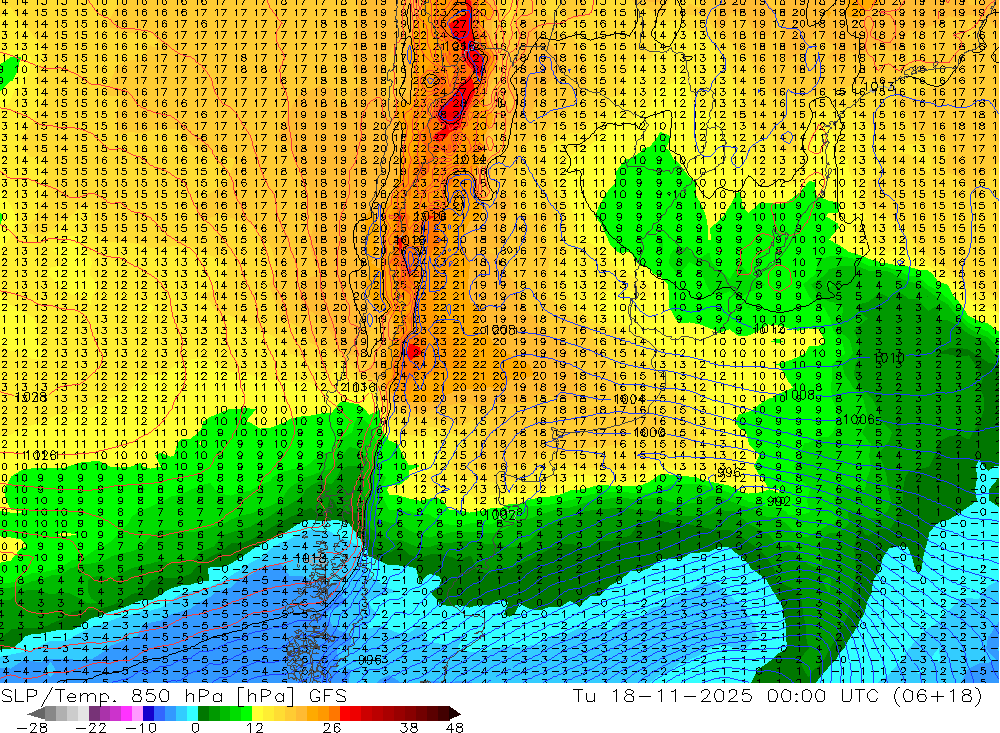The width and height of the screenshot is (1000, 733).
Task: Click the '1028' isobar label on the map
Action: pos(31,397)
